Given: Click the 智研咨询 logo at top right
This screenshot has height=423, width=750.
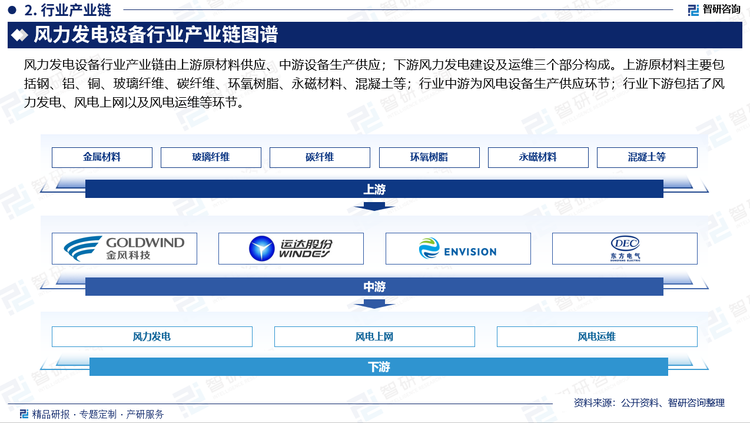Looking at the screenshot, I should click(713, 9).
